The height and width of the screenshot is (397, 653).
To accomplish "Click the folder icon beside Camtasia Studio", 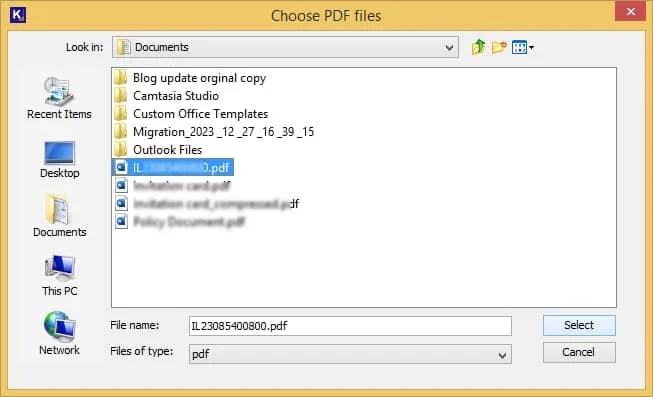I will coord(121,96).
